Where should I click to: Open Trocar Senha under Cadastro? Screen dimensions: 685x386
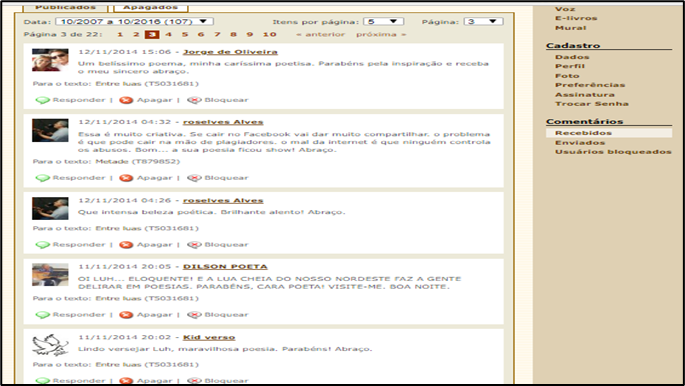click(x=592, y=103)
